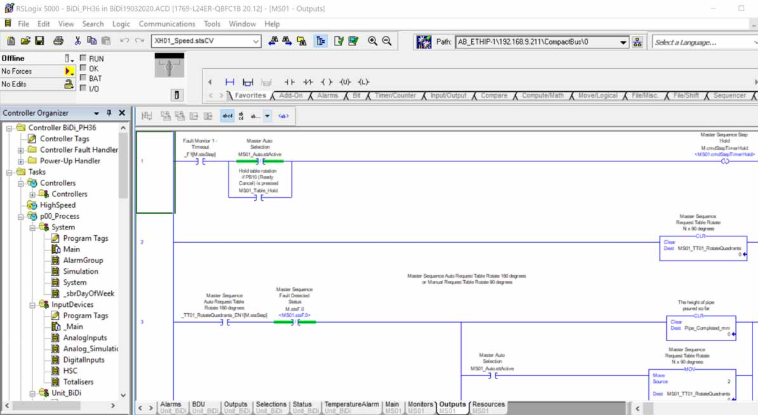Viewport: 758px width, 415px height.
Task: Switch to the Timer/Counter instruction tab
Action: 395,96
